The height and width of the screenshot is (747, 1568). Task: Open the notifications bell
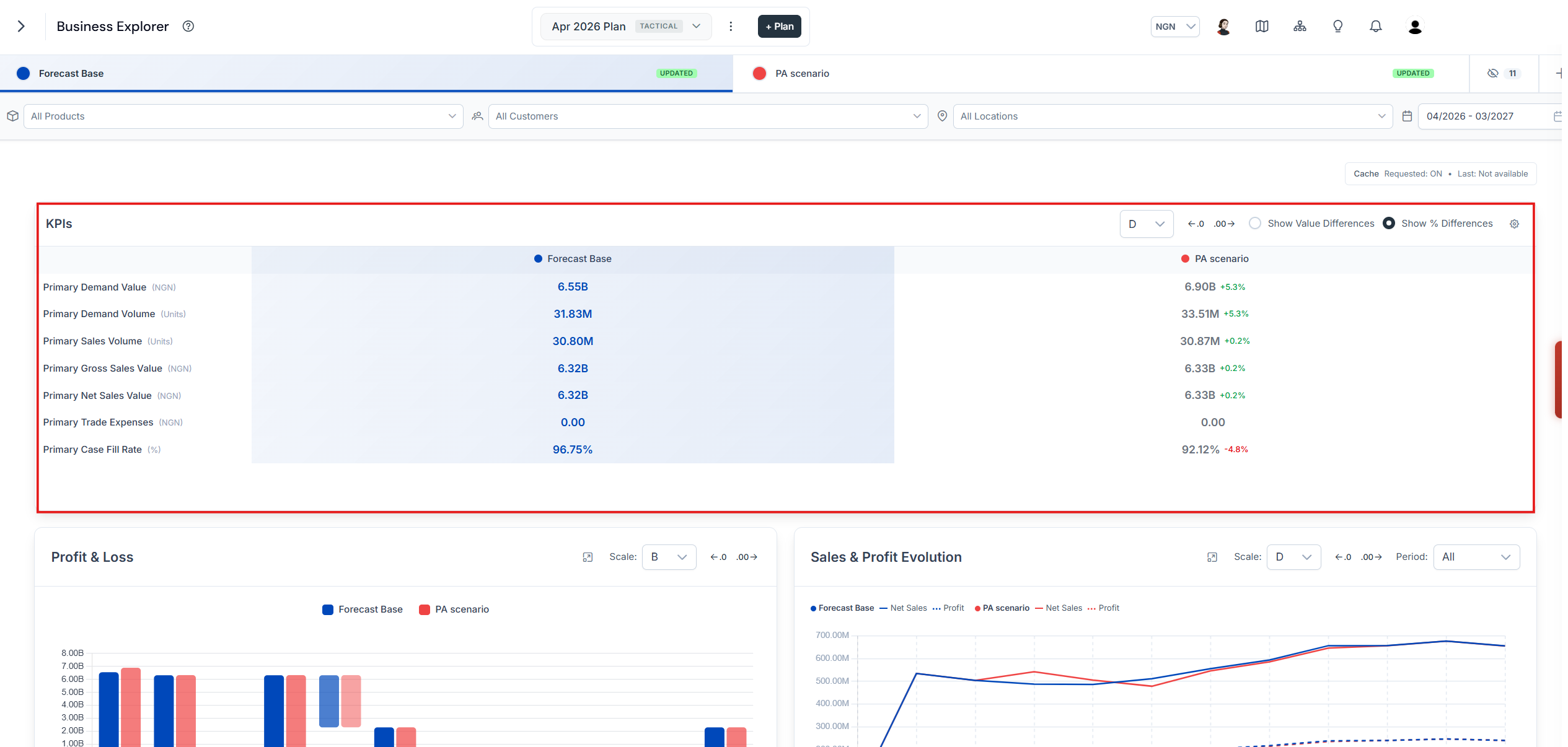point(1376,26)
